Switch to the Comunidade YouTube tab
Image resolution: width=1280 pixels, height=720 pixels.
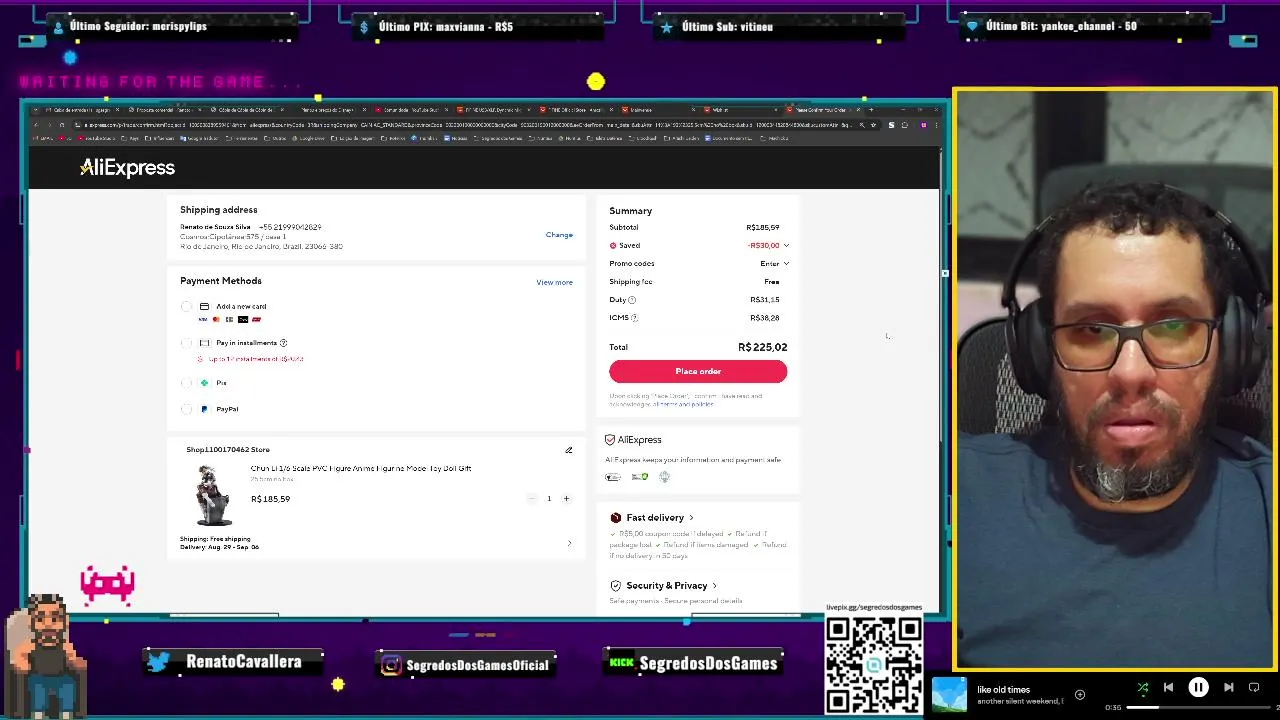410,109
